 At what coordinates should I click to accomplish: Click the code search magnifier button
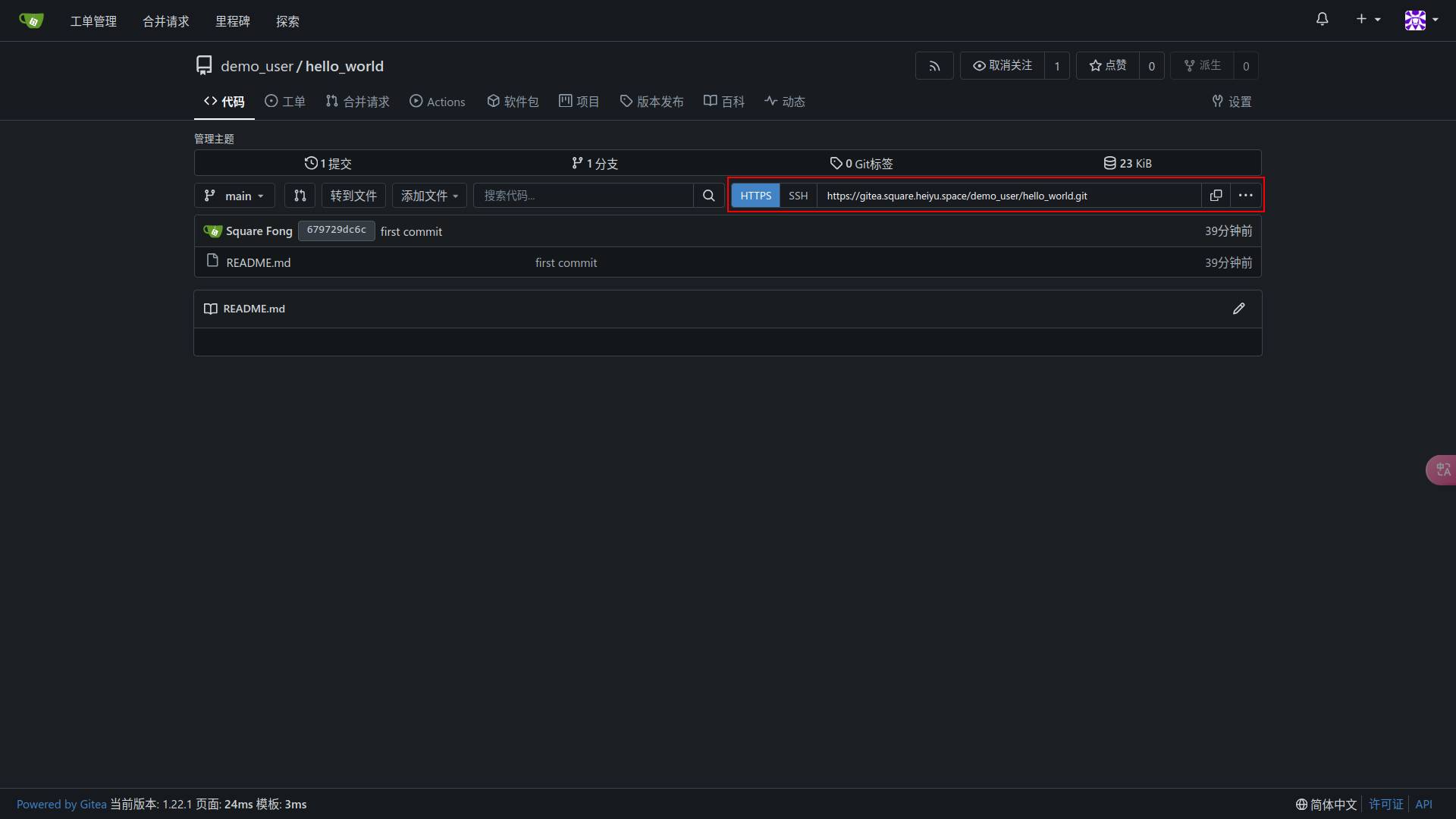point(708,196)
